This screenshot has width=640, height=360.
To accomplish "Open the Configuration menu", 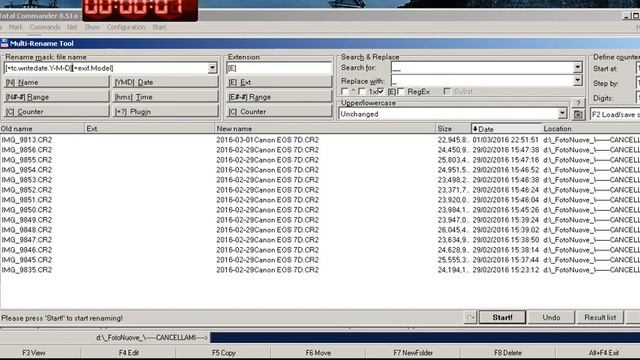I will point(126,27).
